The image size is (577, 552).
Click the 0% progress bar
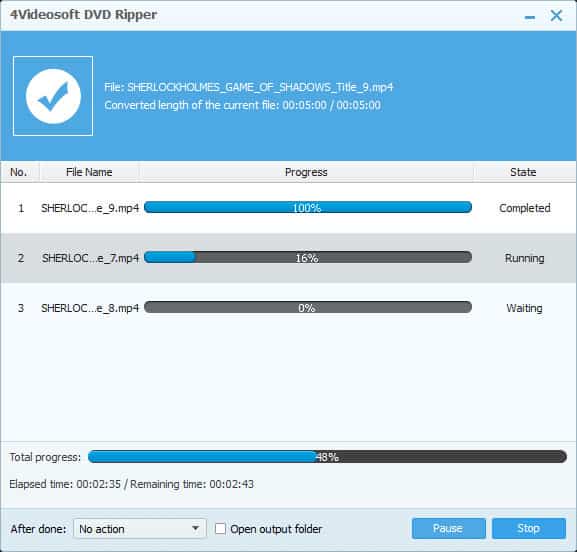pyautogui.click(x=308, y=307)
